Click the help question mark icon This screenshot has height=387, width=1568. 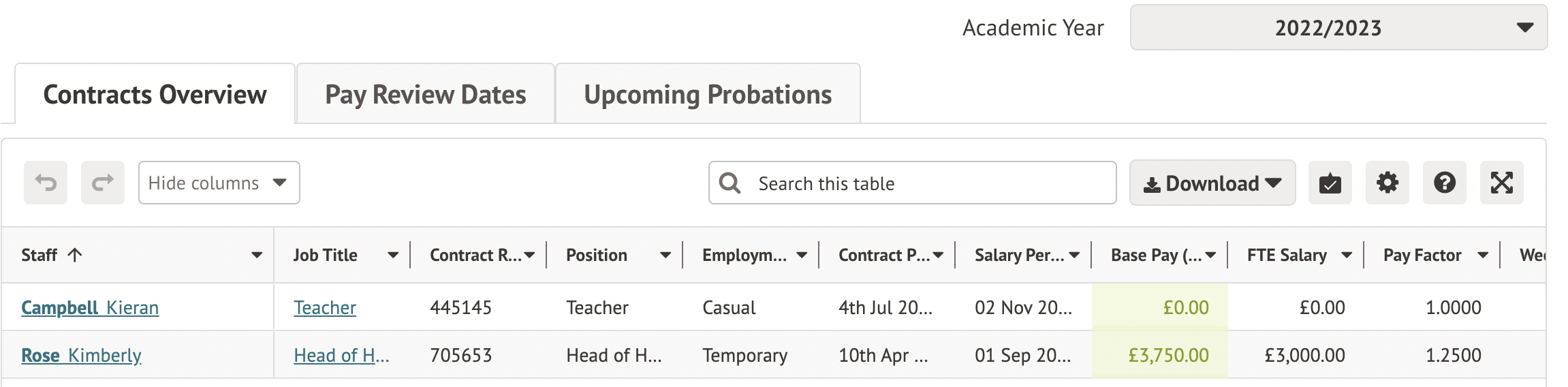(1444, 183)
